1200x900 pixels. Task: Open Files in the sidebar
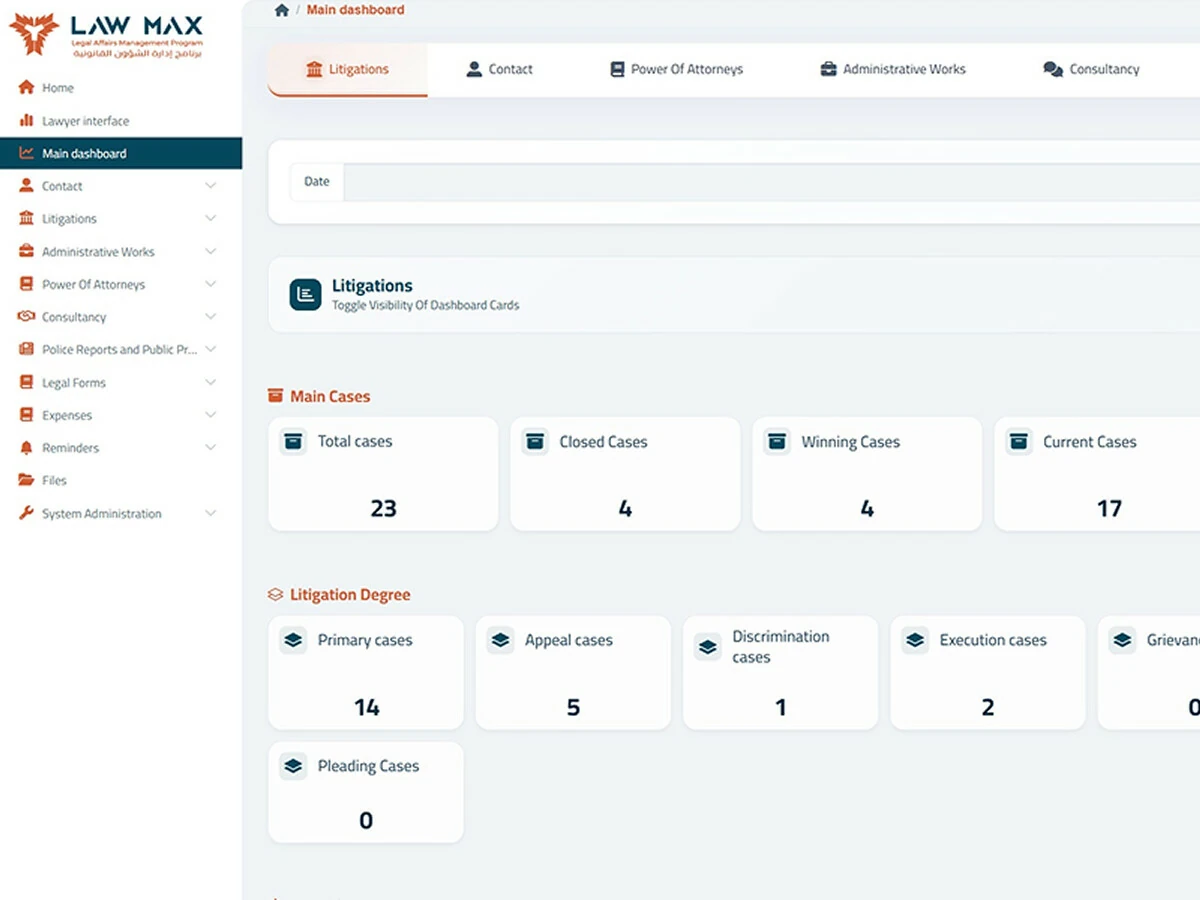point(121,480)
